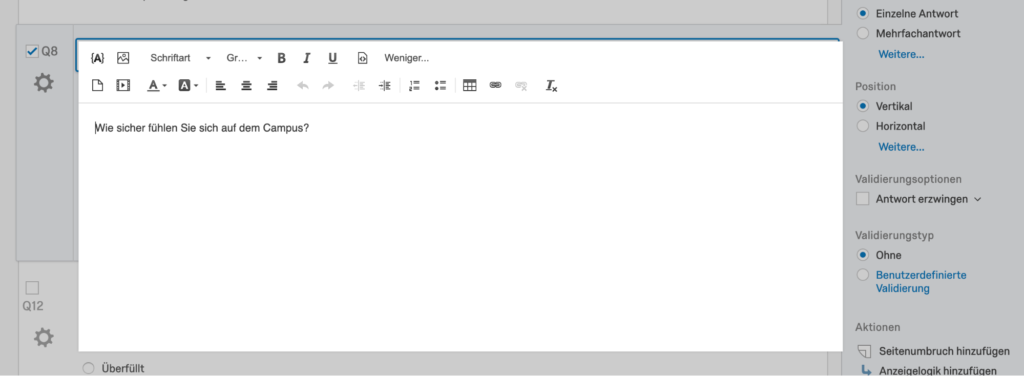Open the Weitere... link under Horizontal

[901, 147]
